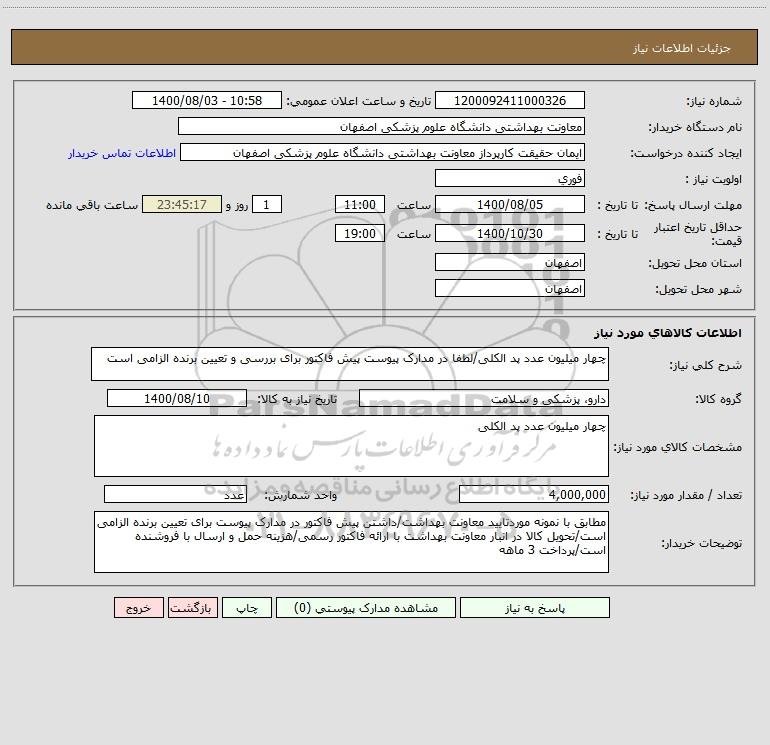Click 'گروه کالا:' label
The height and width of the screenshot is (745, 770).
pos(718,399)
